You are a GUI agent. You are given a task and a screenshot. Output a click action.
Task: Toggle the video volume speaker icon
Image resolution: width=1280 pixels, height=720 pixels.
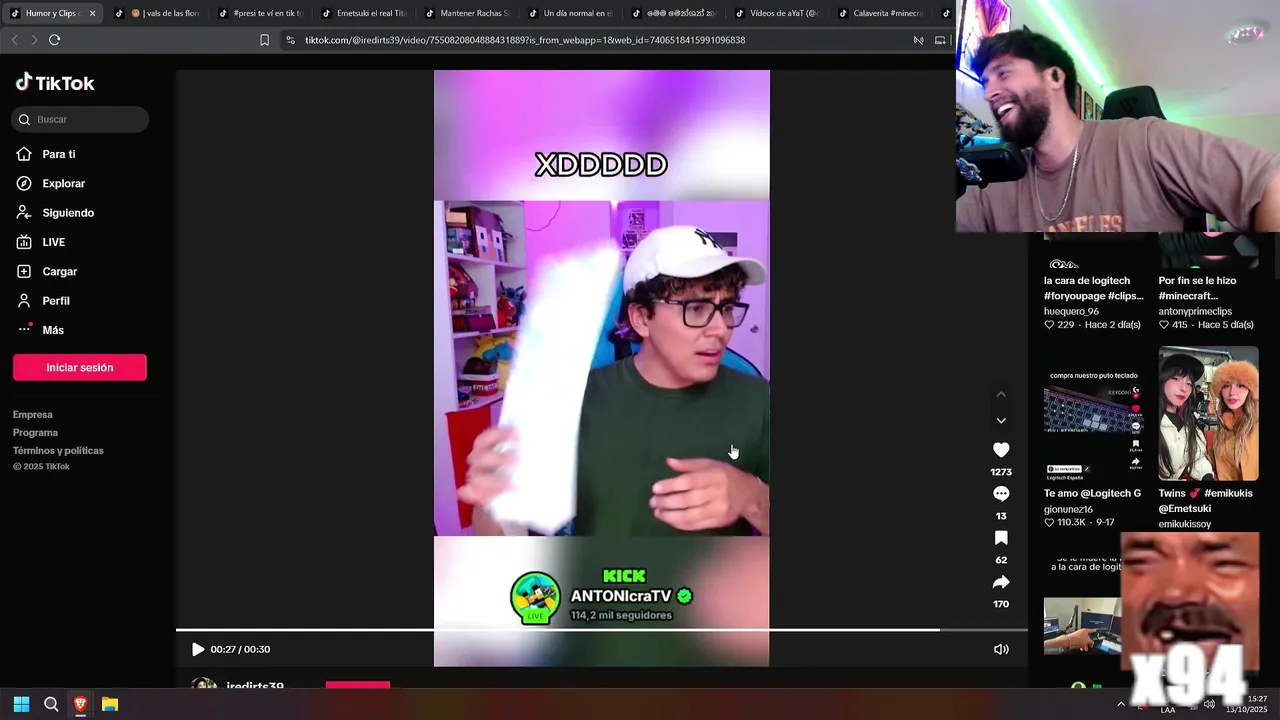1001,649
